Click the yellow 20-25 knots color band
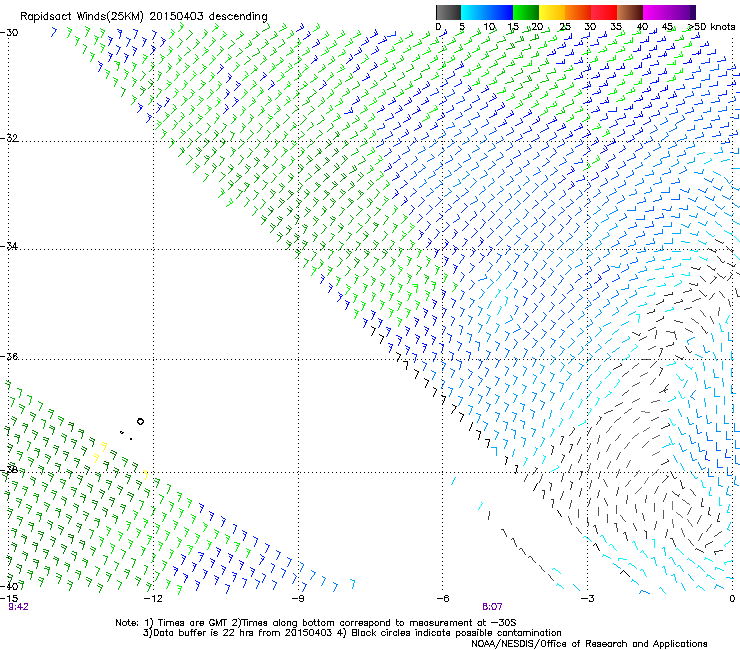 552,12
